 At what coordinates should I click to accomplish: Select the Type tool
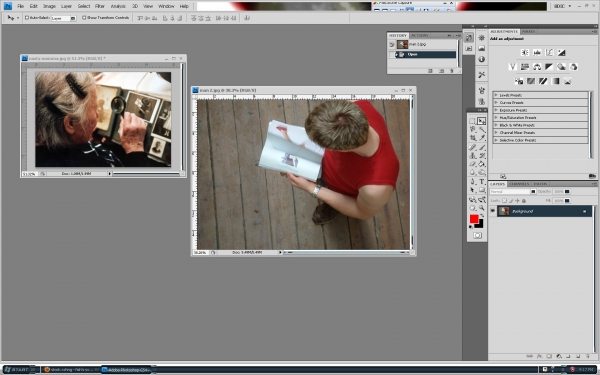[482, 181]
